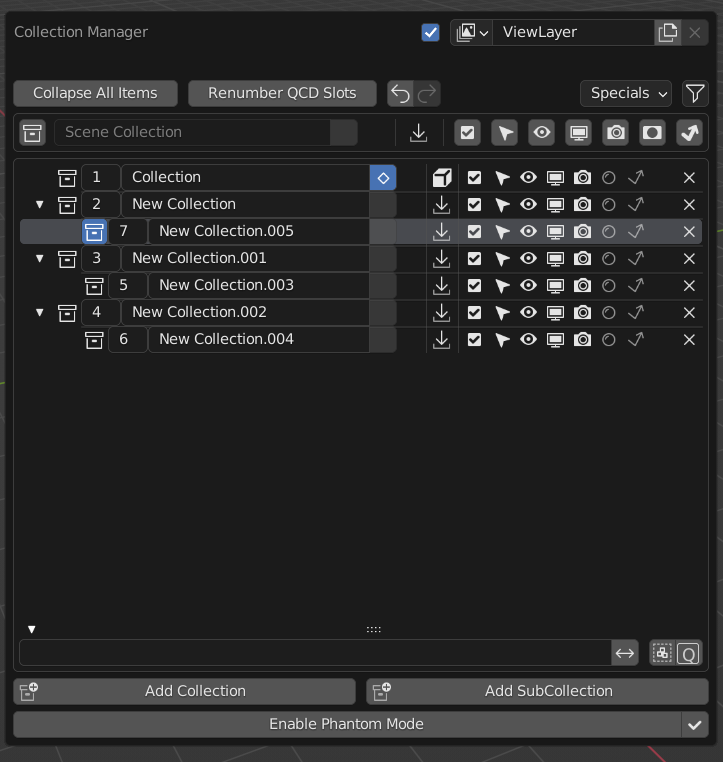Viewport: 723px width, 762px height.
Task: Click the ViewLayer name field
Action: coord(573,33)
